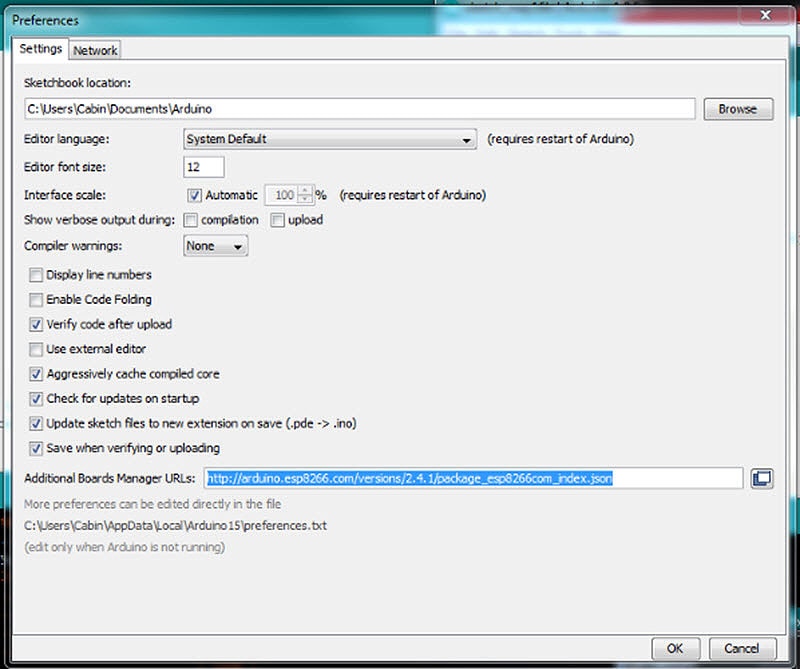Disable Verify code after upload

(36, 324)
